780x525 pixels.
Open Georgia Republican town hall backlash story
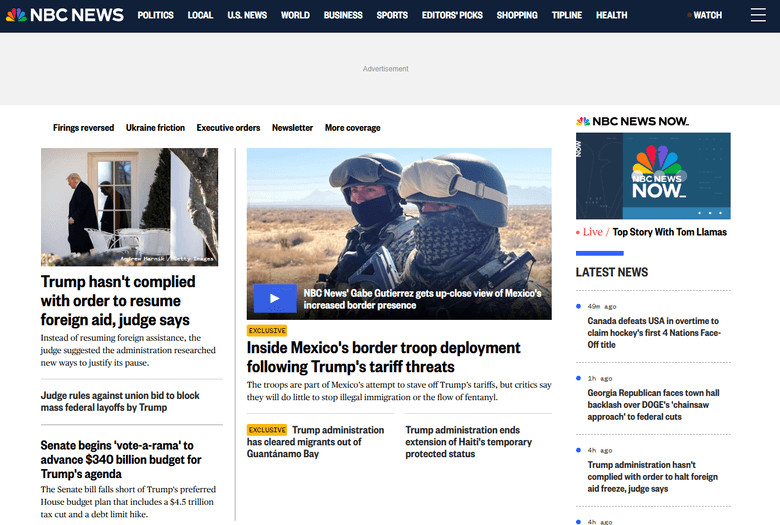[x=654, y=405]
